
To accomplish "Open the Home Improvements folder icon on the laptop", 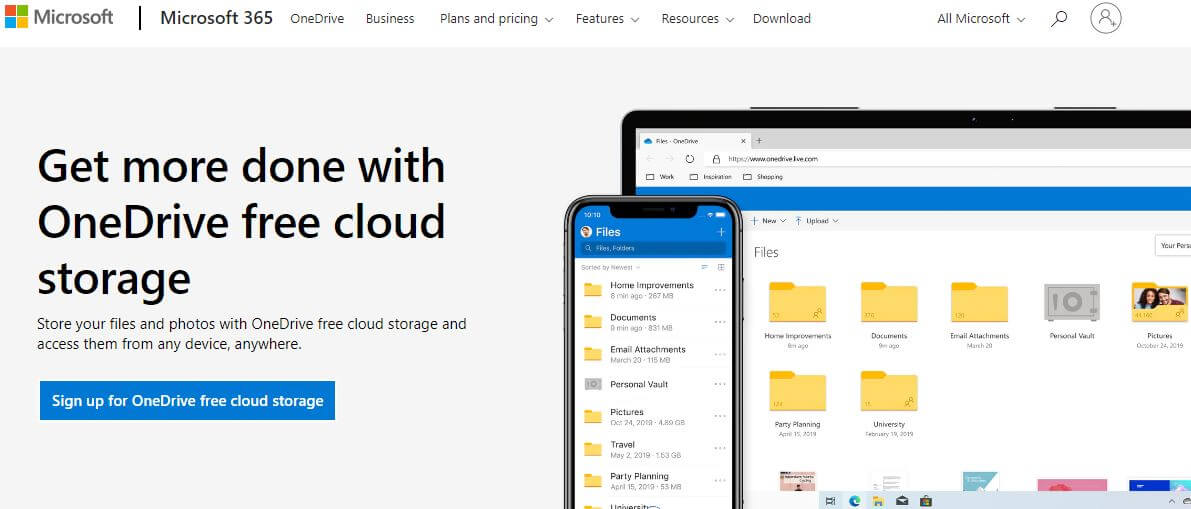I will 798,302.
